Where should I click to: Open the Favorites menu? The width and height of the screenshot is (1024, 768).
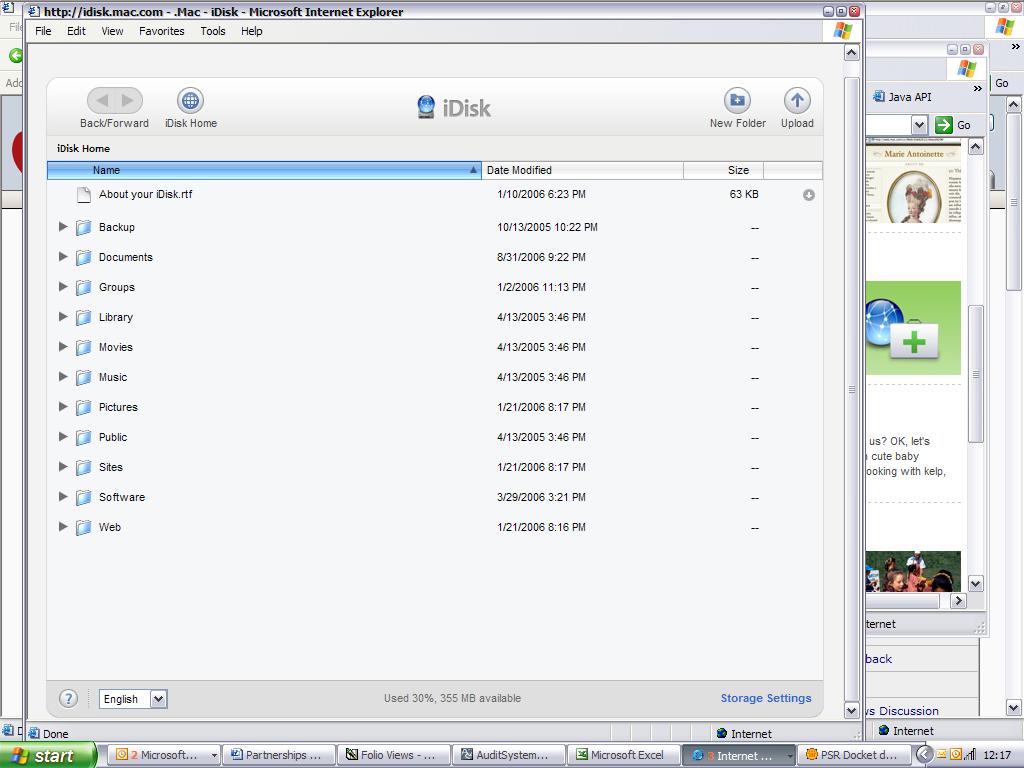click(x=162, y=31)
